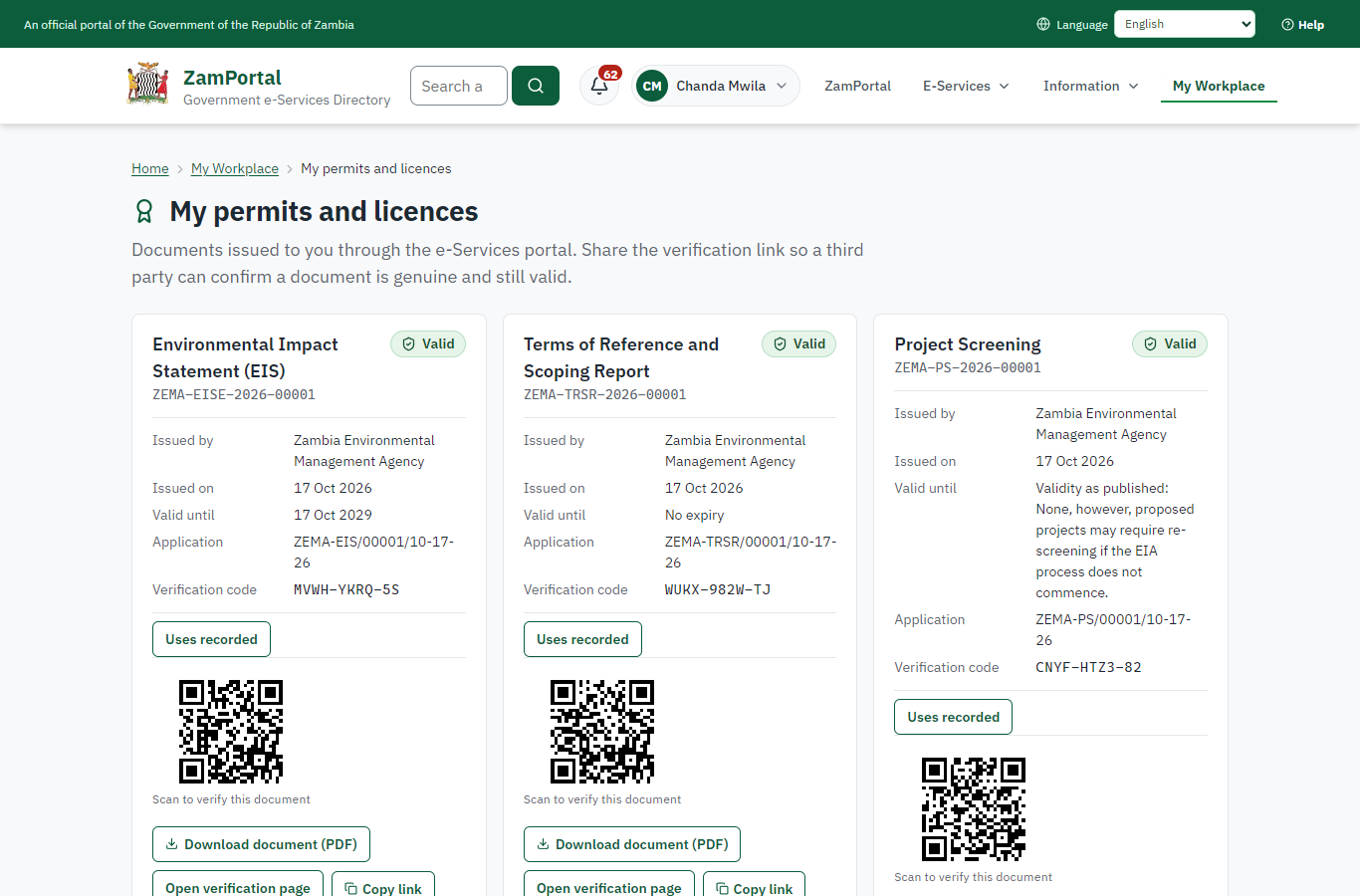Click verification code CNYF-HTZ3-82

pos(1088,667)
